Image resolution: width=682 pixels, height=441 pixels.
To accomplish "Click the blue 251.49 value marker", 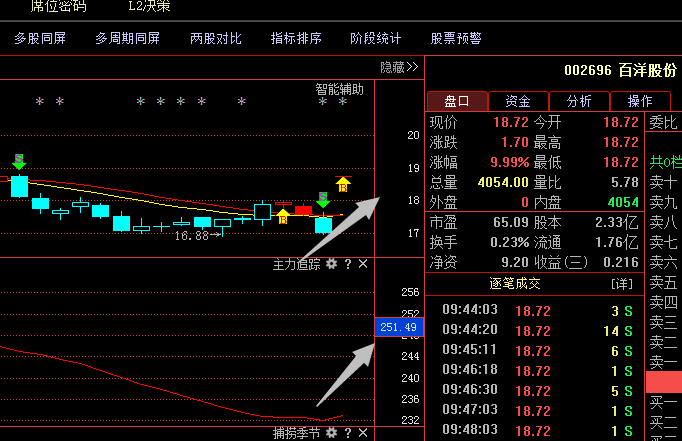I will click(399, 327).
